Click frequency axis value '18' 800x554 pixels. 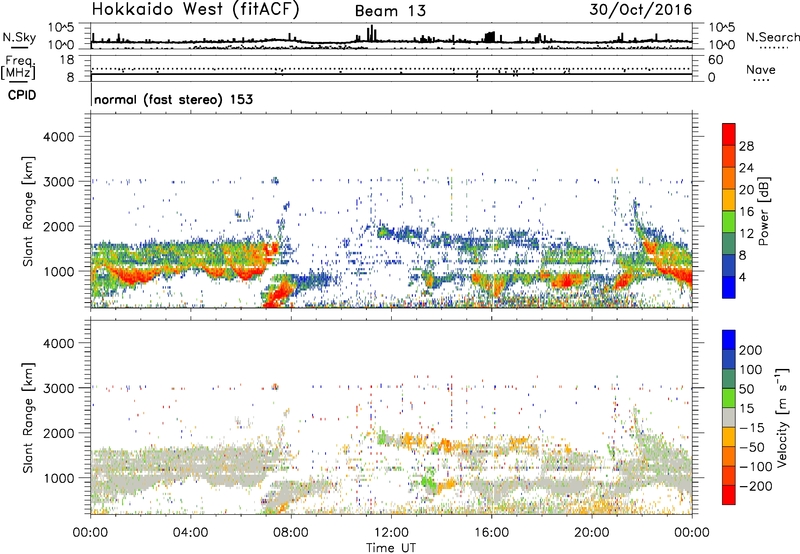click(x=66, y=60)
